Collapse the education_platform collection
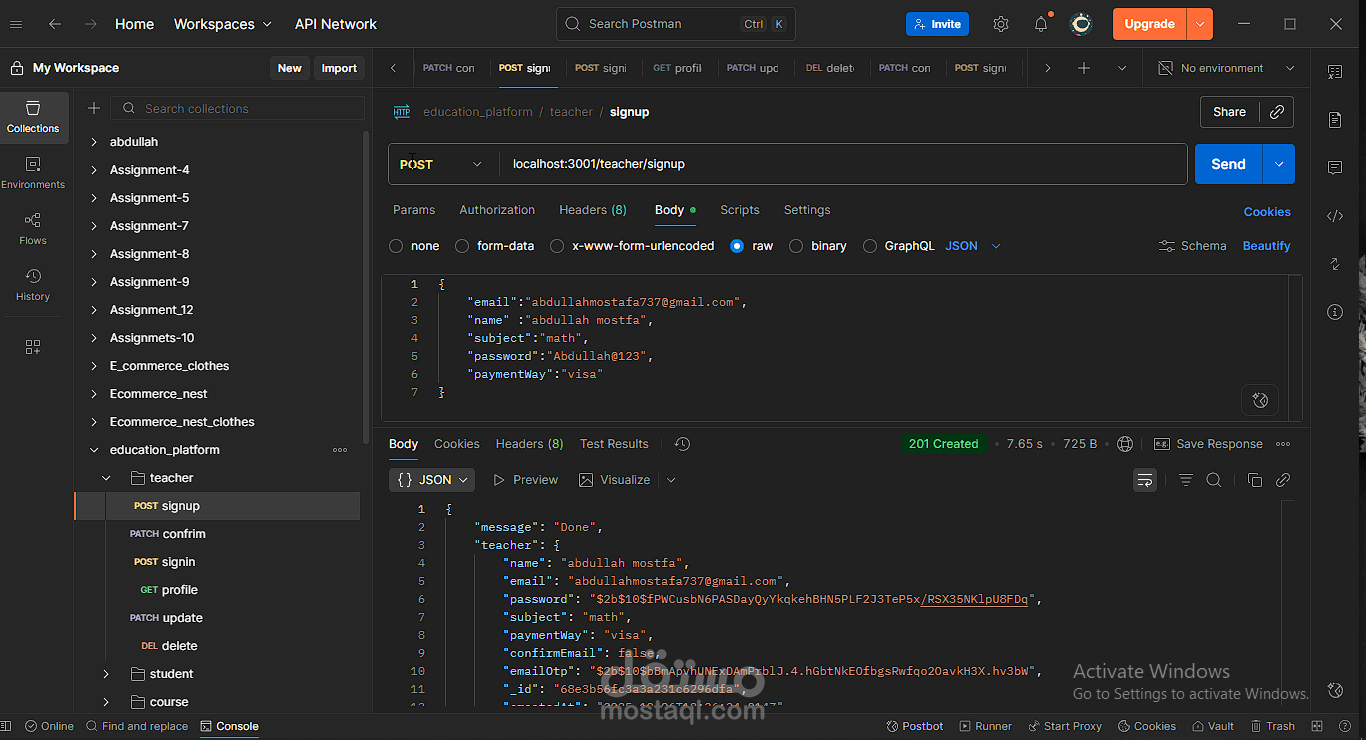 pos(95,450)
